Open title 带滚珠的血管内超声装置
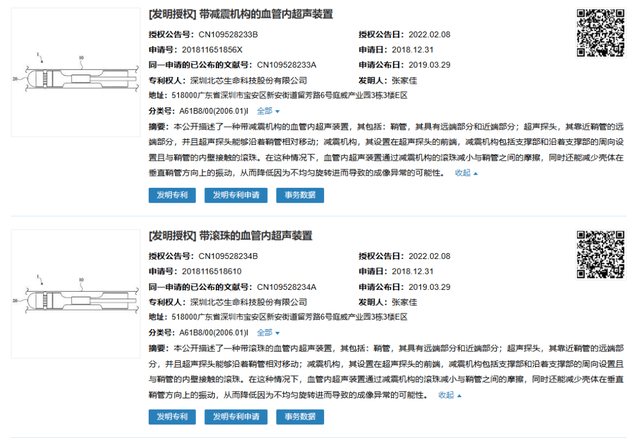 tap(256, 236)
